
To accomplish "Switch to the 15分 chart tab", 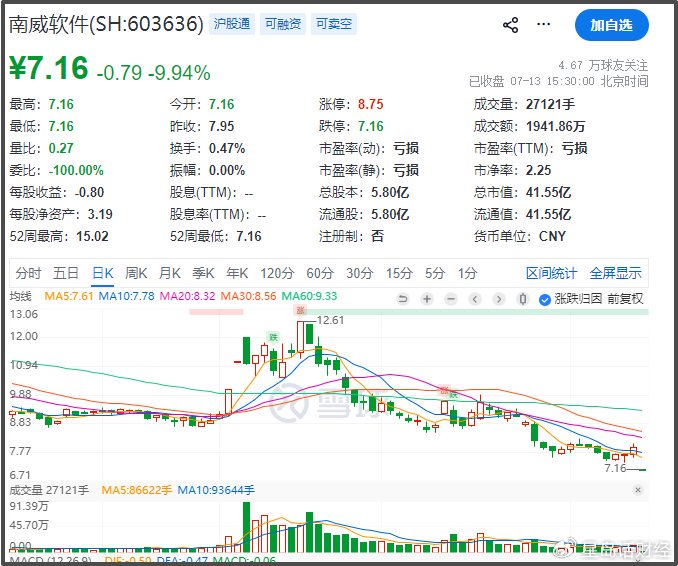I will (399, 273).
